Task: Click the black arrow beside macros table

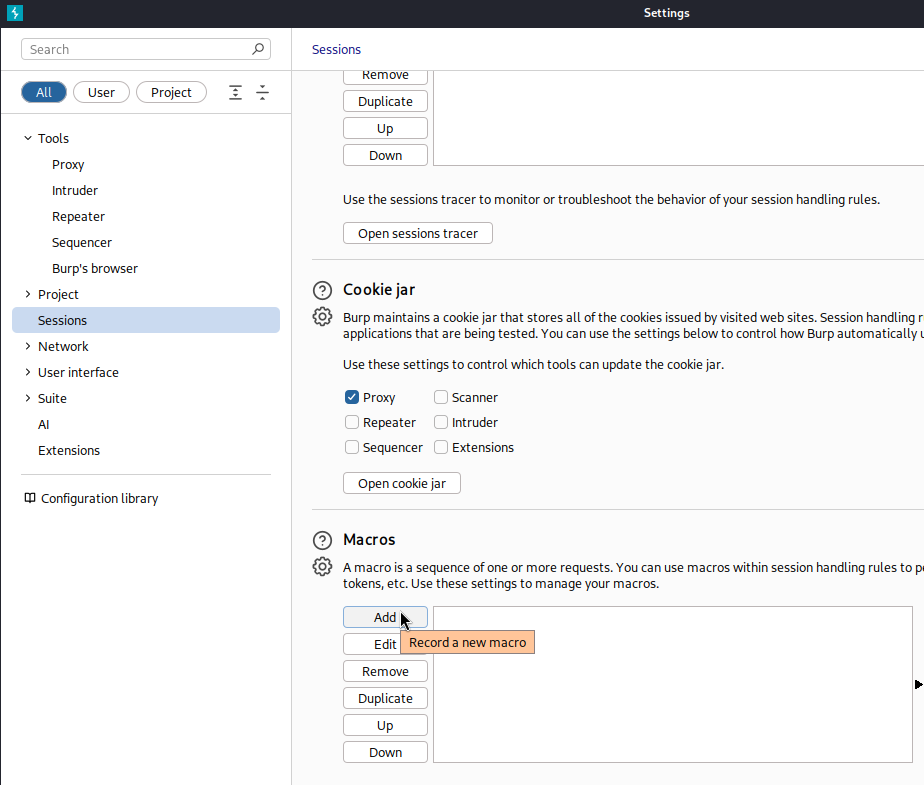Action: click(918, 684)
